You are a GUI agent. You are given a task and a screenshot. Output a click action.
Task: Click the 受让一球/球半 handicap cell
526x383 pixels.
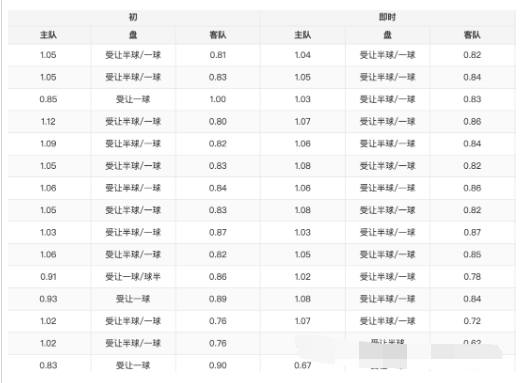133,277
